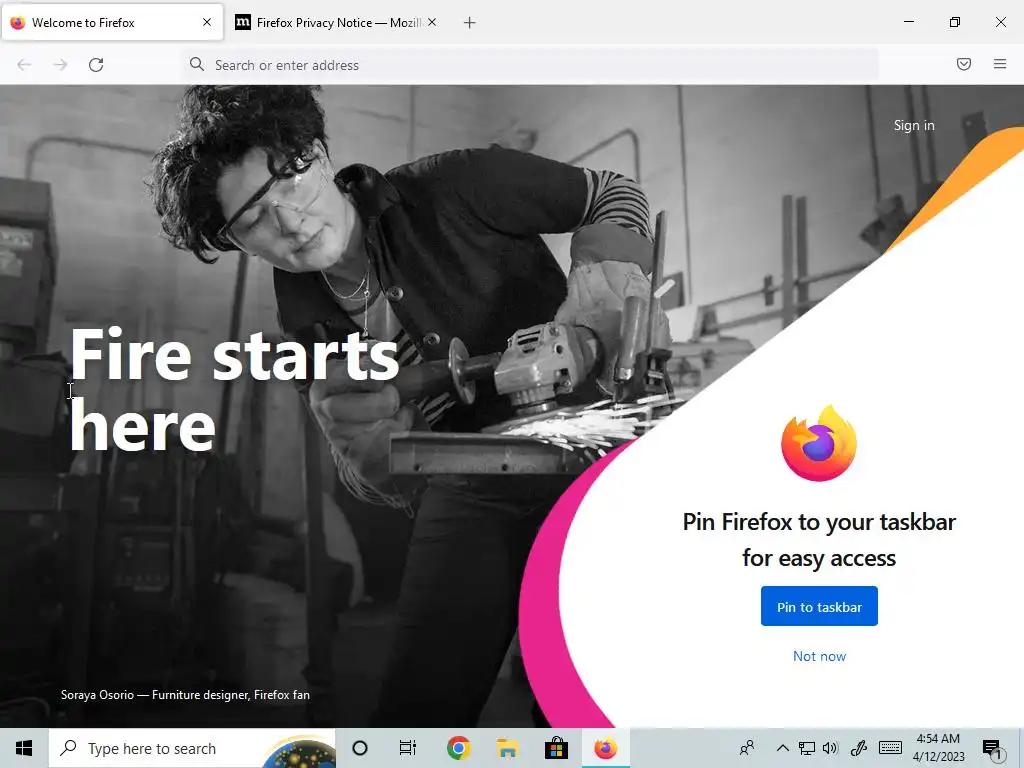Open Google Chrome from the taskbar
Screen dimensions: 1024x768
[x=458, y=748]
